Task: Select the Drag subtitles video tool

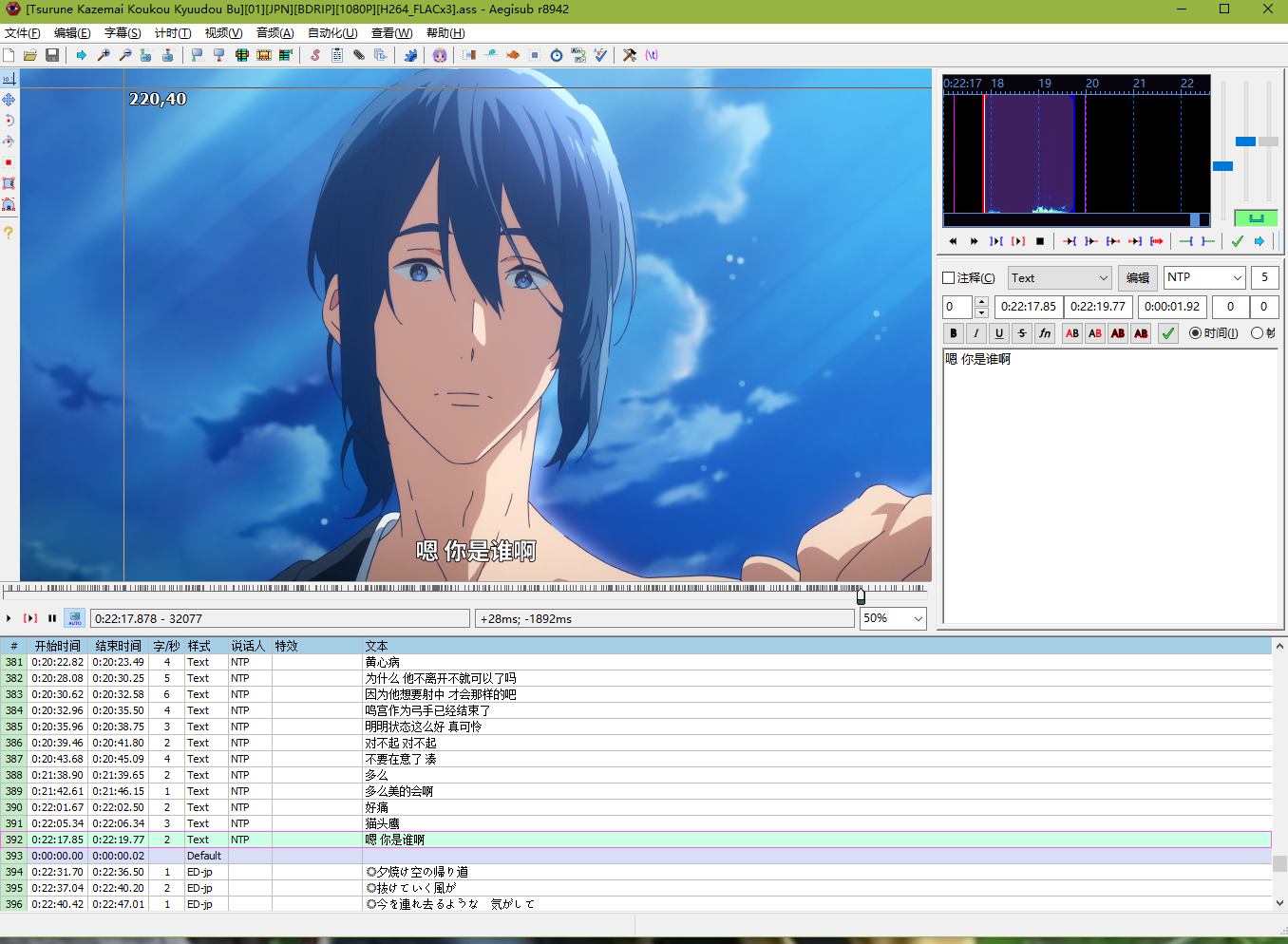Action: (9, 100)
